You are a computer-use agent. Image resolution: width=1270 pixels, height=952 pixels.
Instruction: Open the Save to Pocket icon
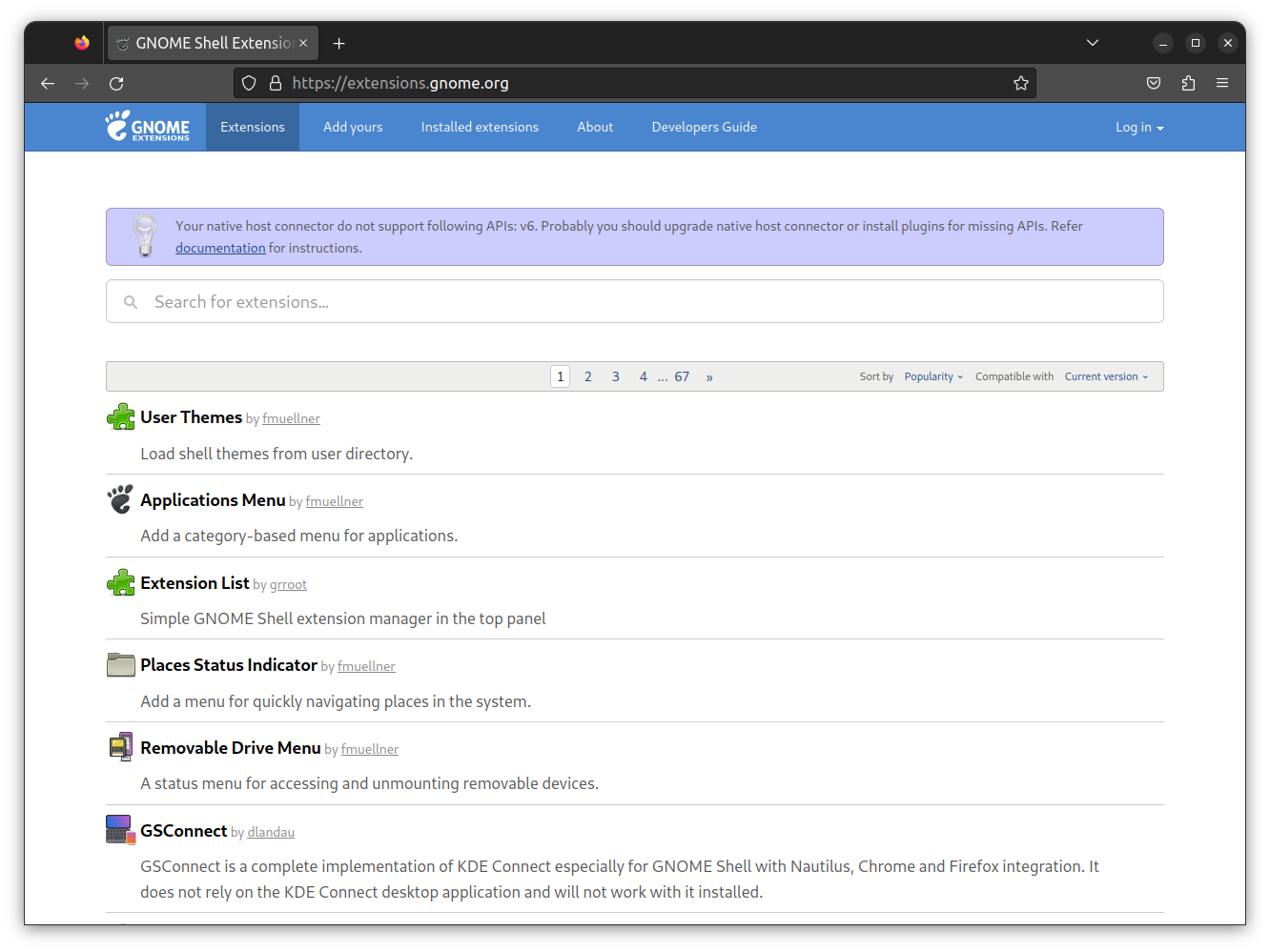[1154, 83]
